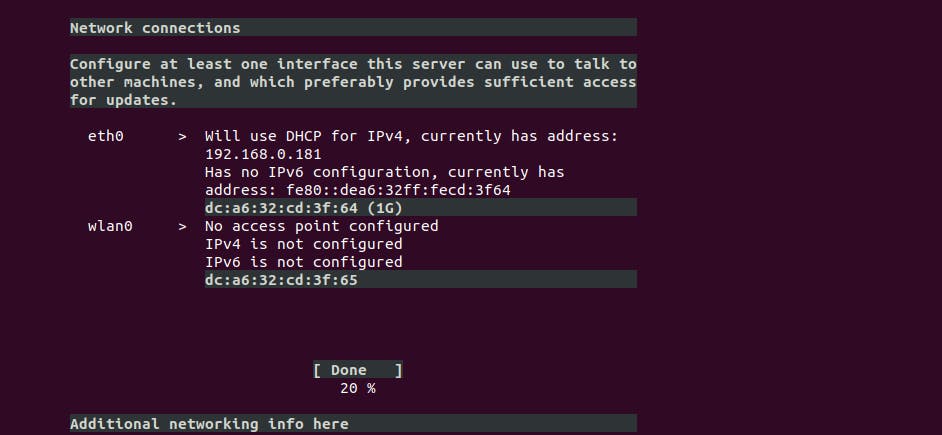Screen dimensions: 942x435
Task: Click 'No access point configured' status
Action: pos(321,226)
